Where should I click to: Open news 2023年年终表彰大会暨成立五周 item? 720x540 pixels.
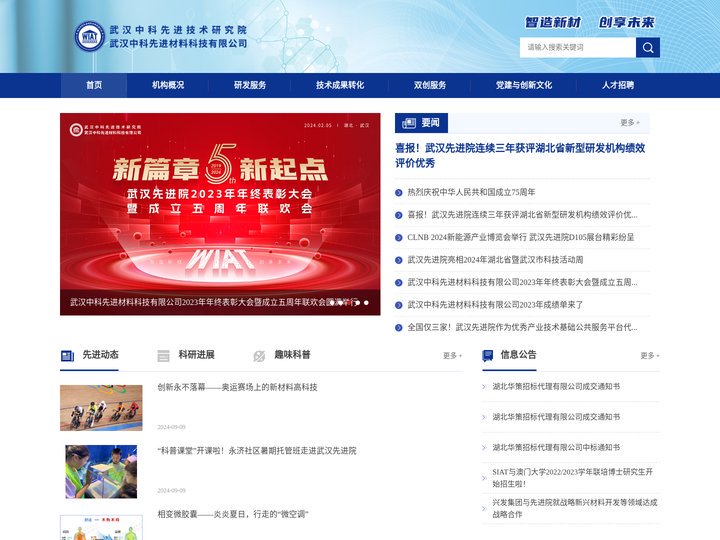[x=522, y=282]
